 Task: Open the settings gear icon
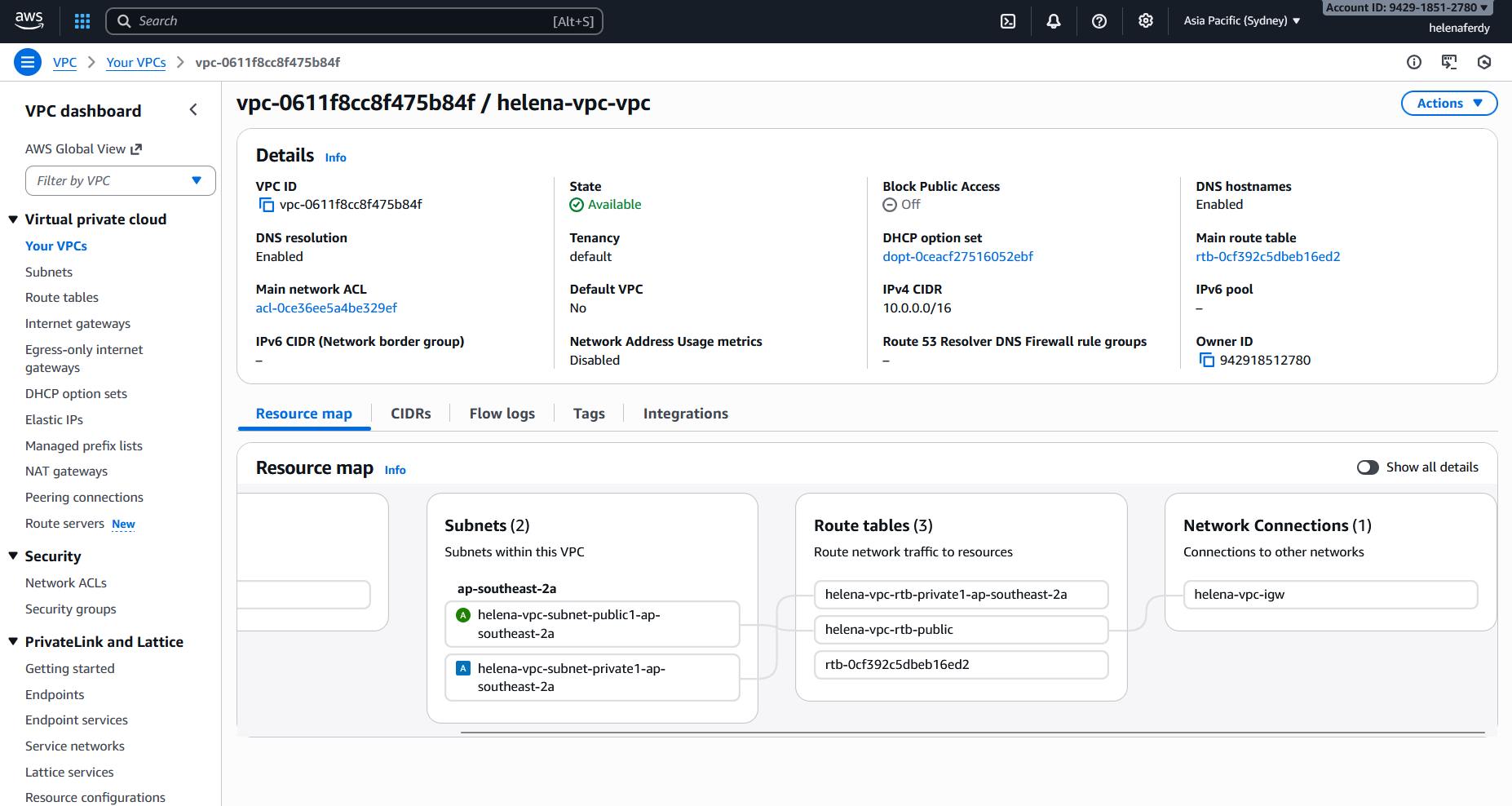[x=1146, y=21]
